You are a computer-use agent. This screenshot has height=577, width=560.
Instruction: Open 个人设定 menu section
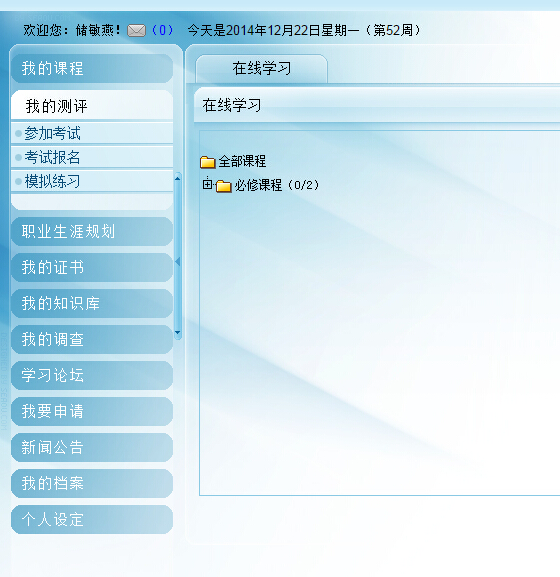point(92,519)
